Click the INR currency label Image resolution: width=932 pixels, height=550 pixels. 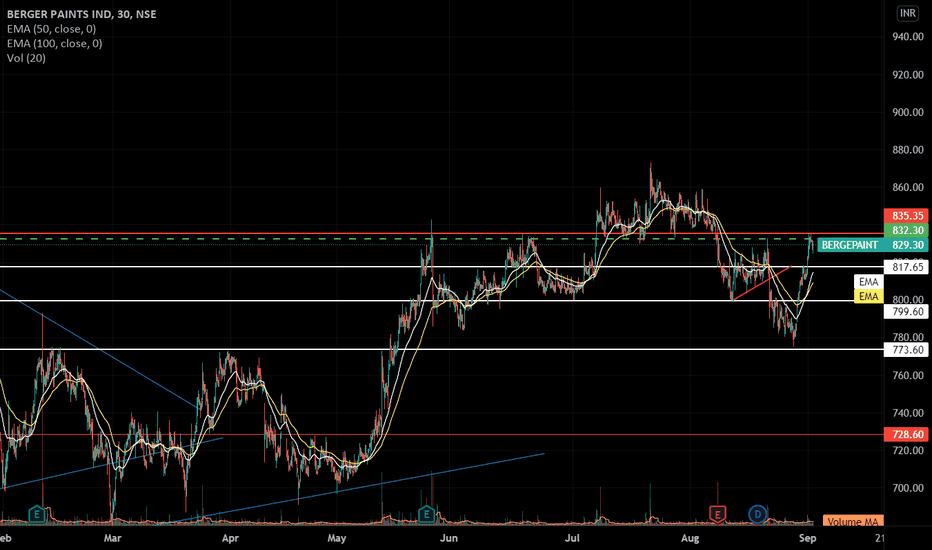907,13
